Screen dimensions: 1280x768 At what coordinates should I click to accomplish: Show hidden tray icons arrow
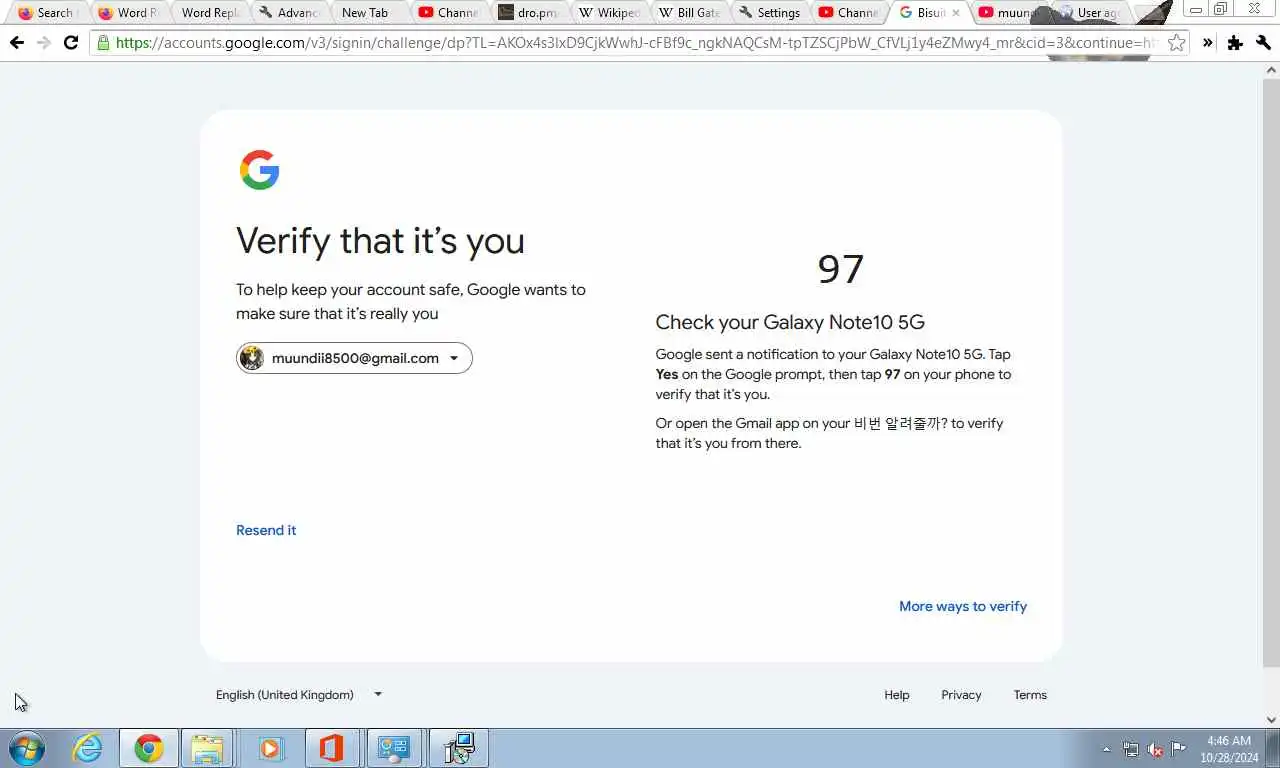tap(1106, 749)
